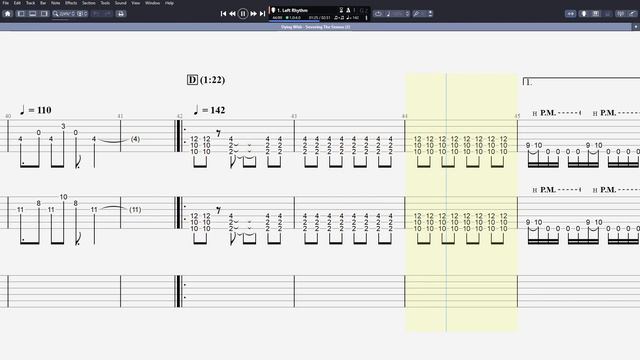Show the keyboard view

tap(596, 13)
